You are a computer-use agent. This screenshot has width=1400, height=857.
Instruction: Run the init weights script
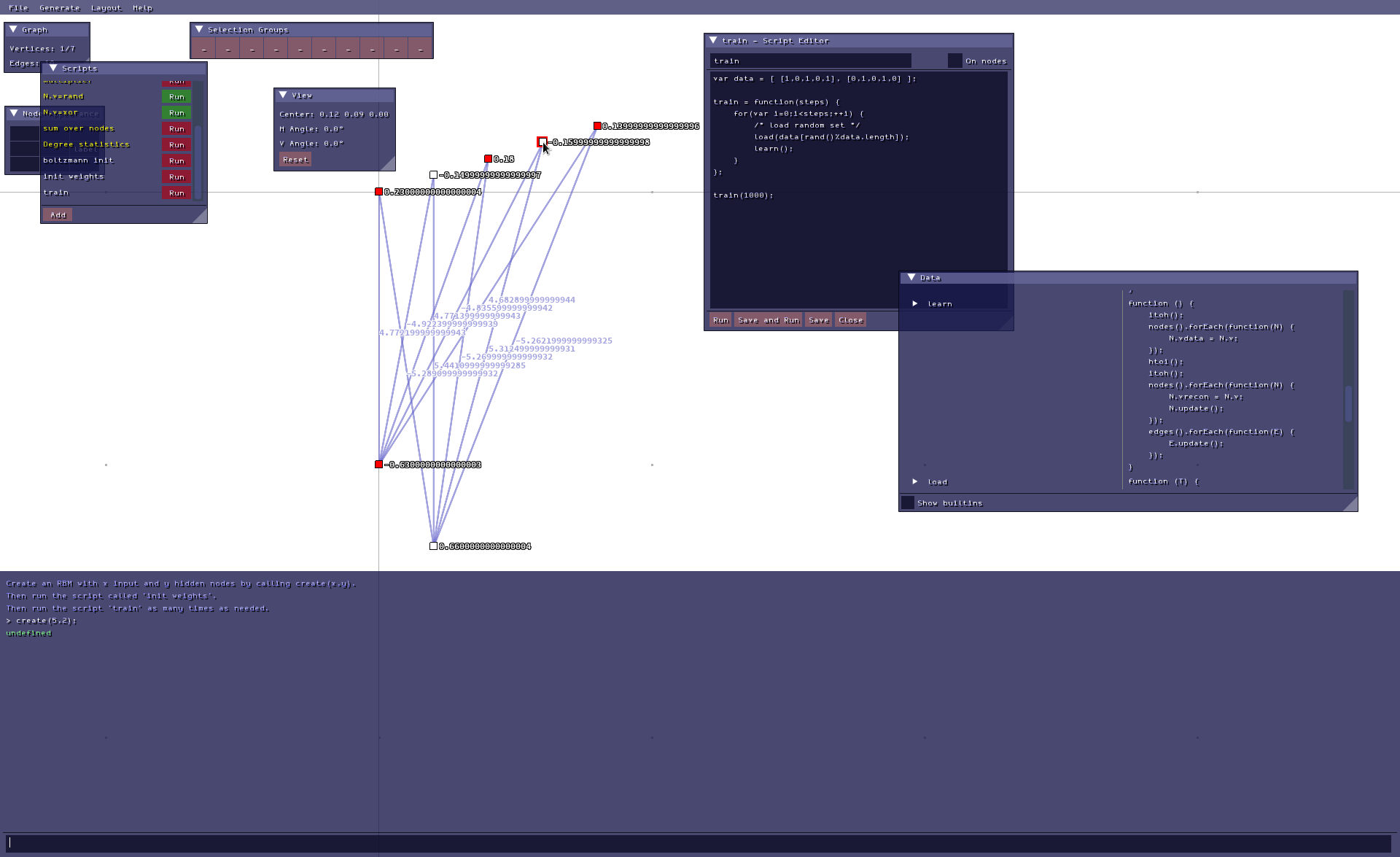pyautogui.click(x=176, y=177)
